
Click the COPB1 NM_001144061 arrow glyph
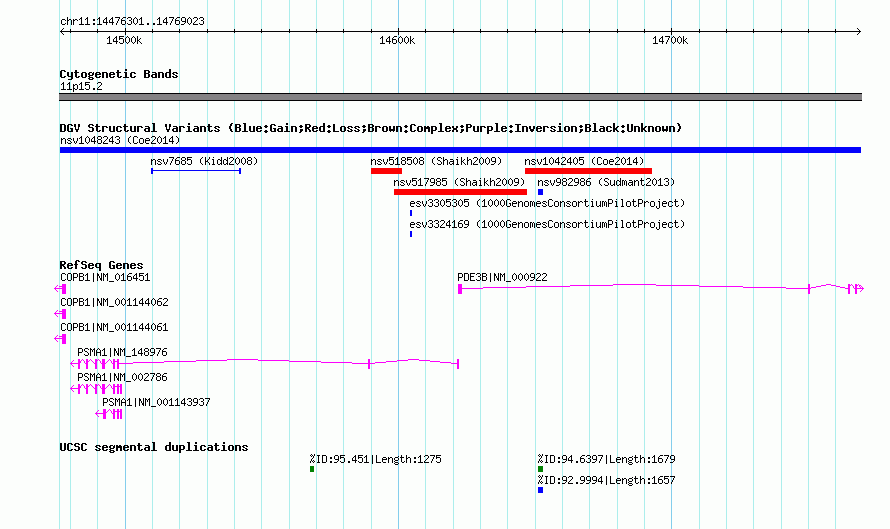pyautogui.click(x=60, y=339)
